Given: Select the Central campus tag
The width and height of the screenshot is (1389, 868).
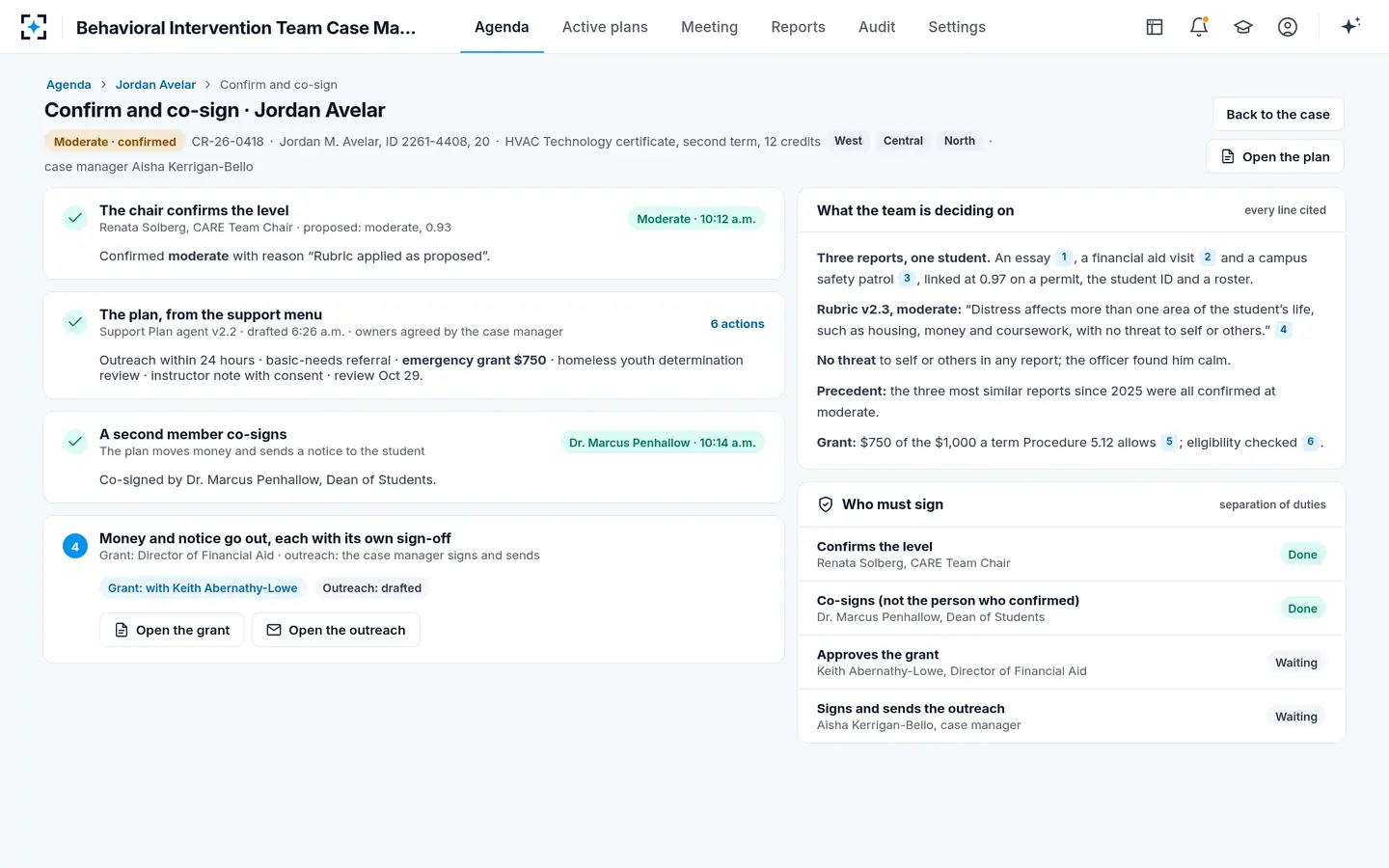Looking at the screenshot, I should (903, 141).
